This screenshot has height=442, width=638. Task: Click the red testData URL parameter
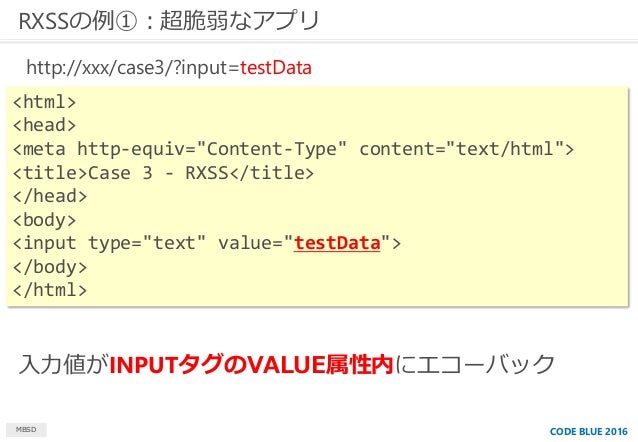pos(276,68)
